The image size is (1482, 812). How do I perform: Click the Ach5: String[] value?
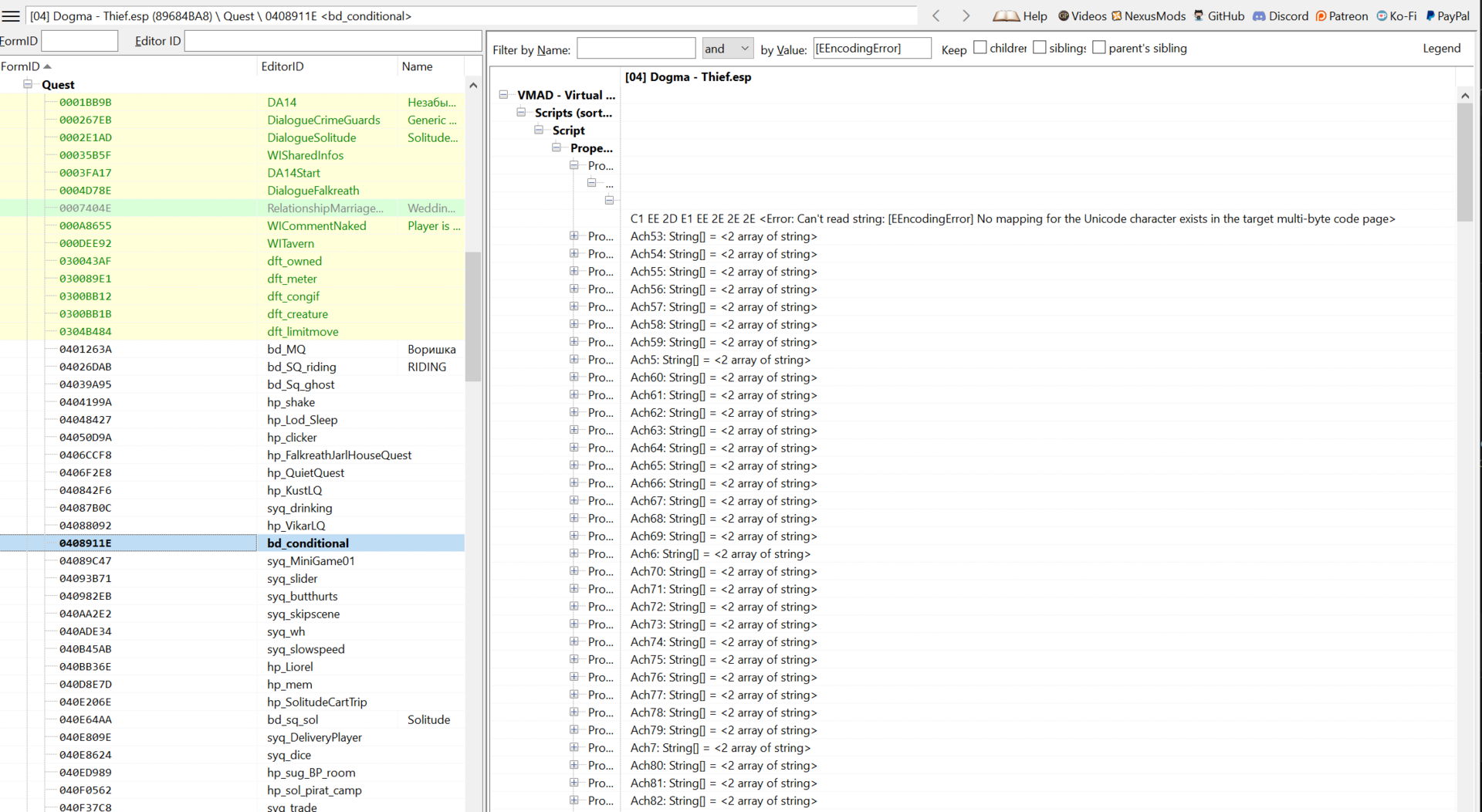720,360
